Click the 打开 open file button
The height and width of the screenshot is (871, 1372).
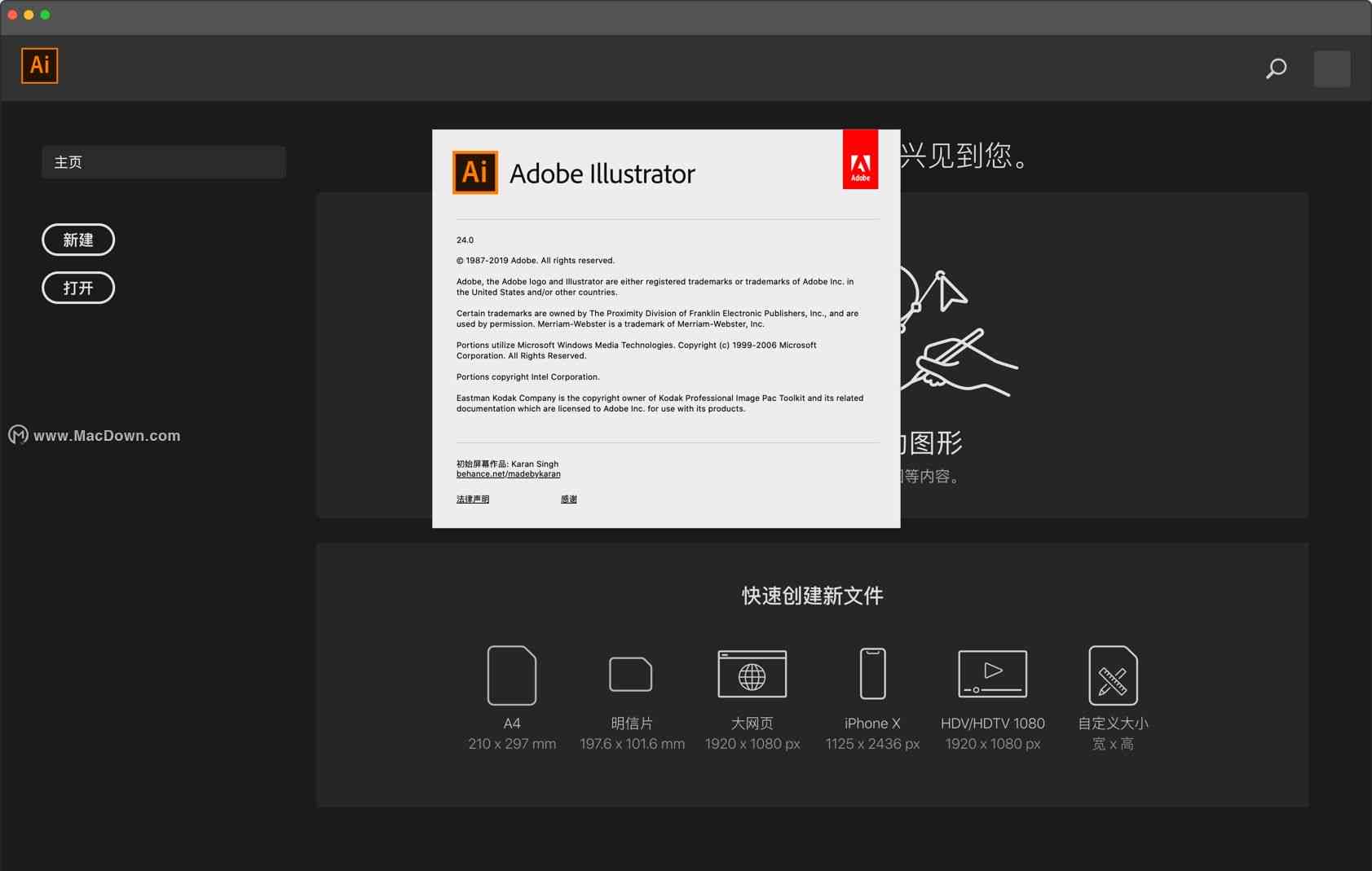click(78, 288)
